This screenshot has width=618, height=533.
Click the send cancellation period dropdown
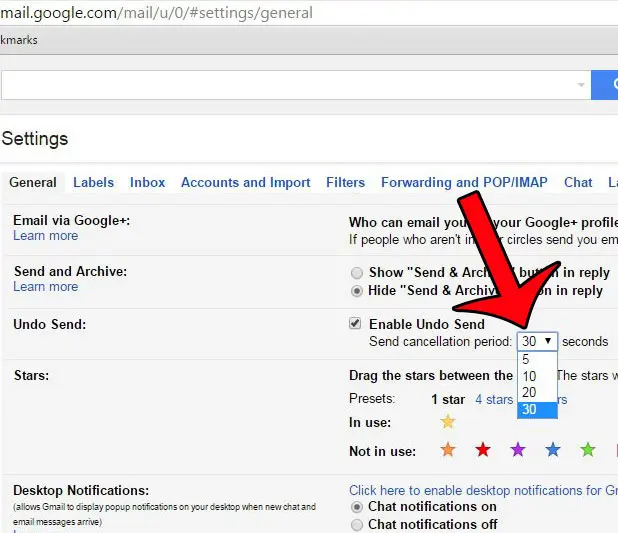tap(537, 341)
